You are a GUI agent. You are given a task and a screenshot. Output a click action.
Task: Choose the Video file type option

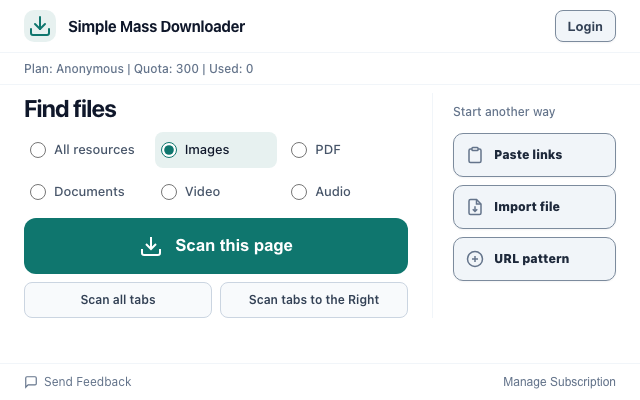[x=169, y=192]
